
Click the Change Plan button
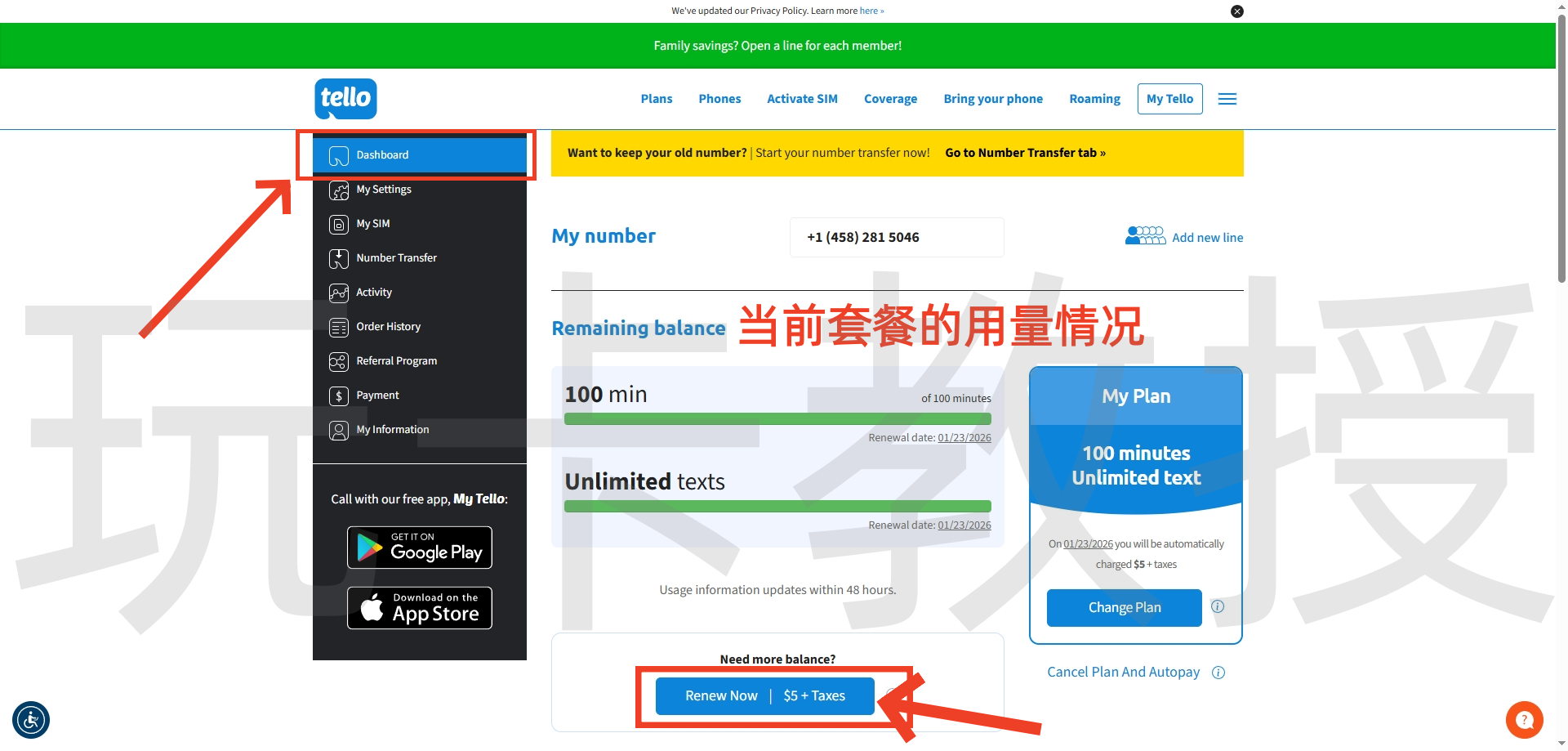coord(1124,608)
